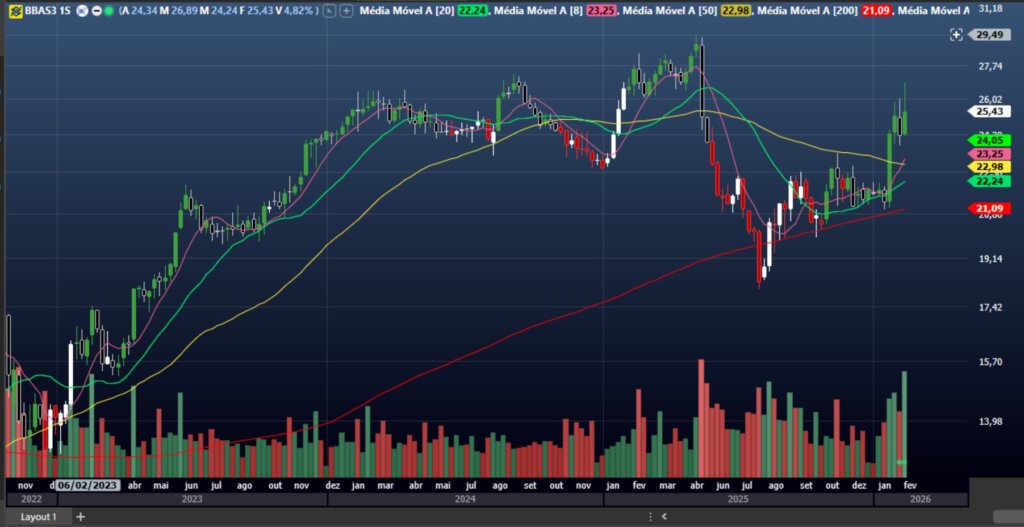The image size is (1024, 527).
Task: Click the pink 23,25 moving average value swatch
Action: pyautogui.click(x=600, y=10)
